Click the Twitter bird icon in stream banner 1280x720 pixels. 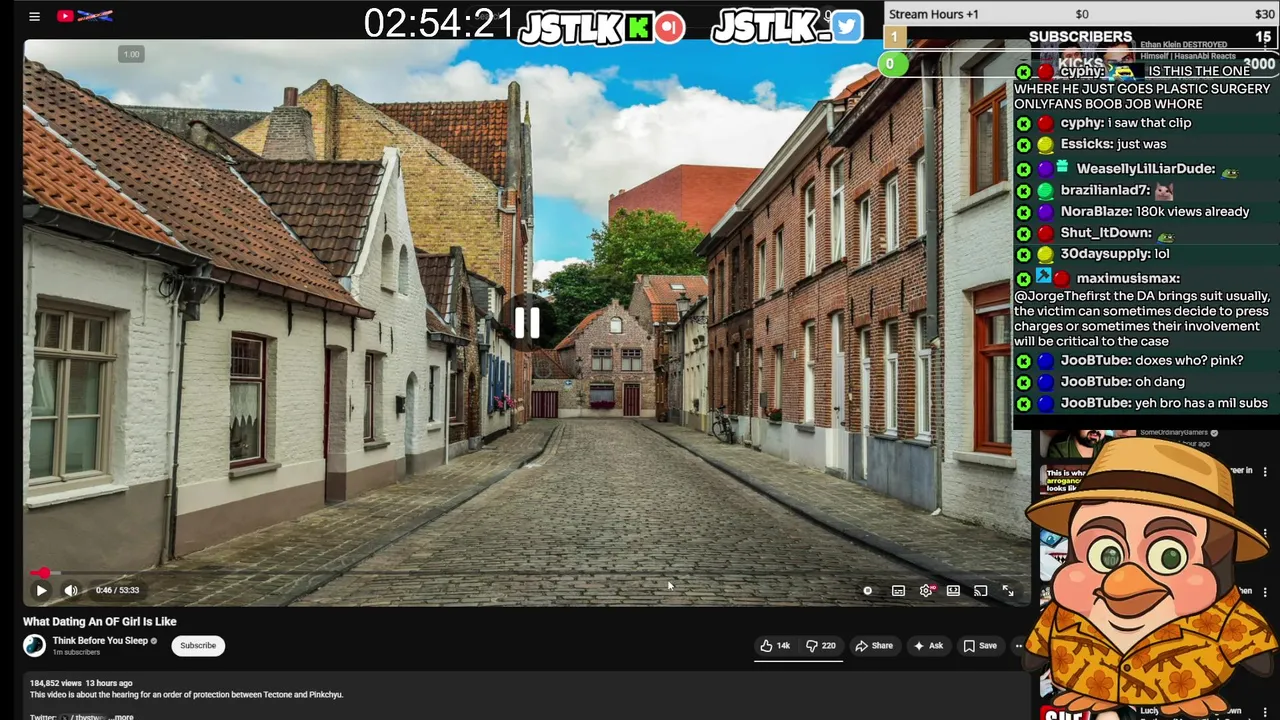[x=846, y=27]
